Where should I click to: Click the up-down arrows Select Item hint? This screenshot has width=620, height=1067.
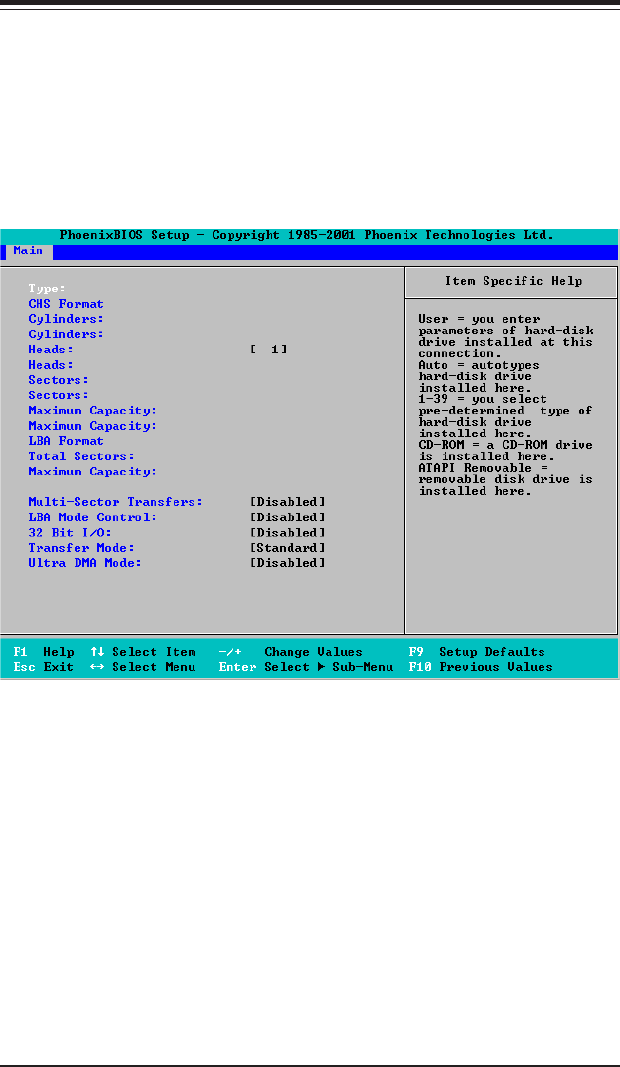click(143, 652)
